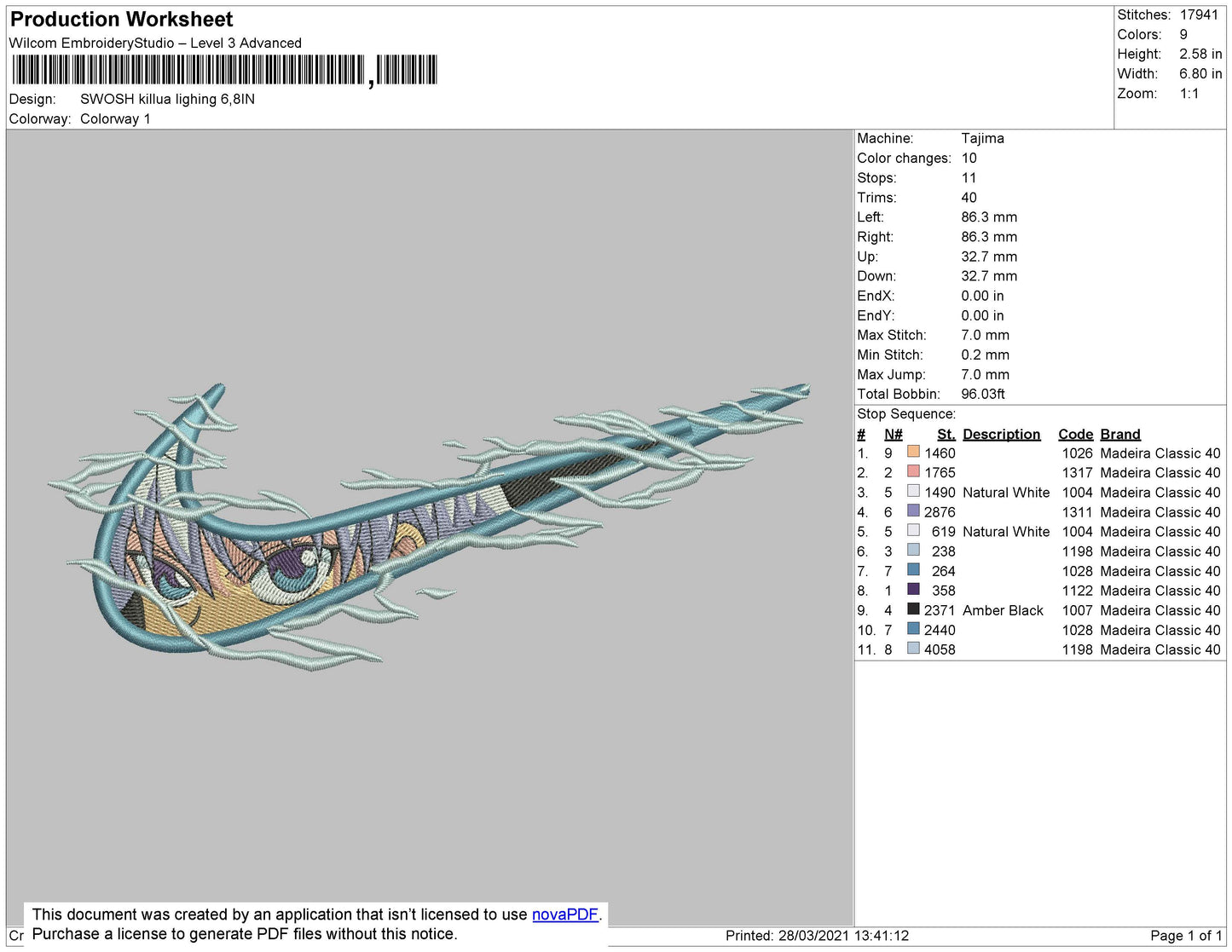
Task: Click the Description column header
Action: coord(1001,434)
